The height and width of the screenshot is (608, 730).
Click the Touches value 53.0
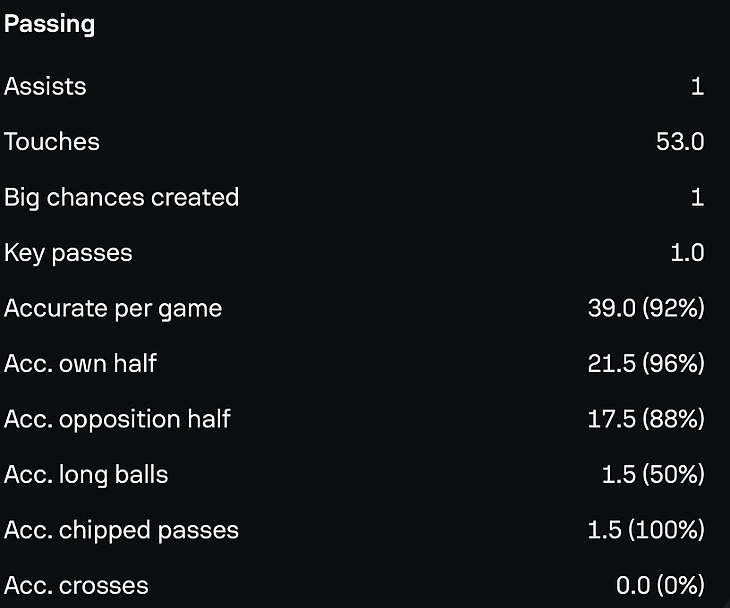[680, 142]
